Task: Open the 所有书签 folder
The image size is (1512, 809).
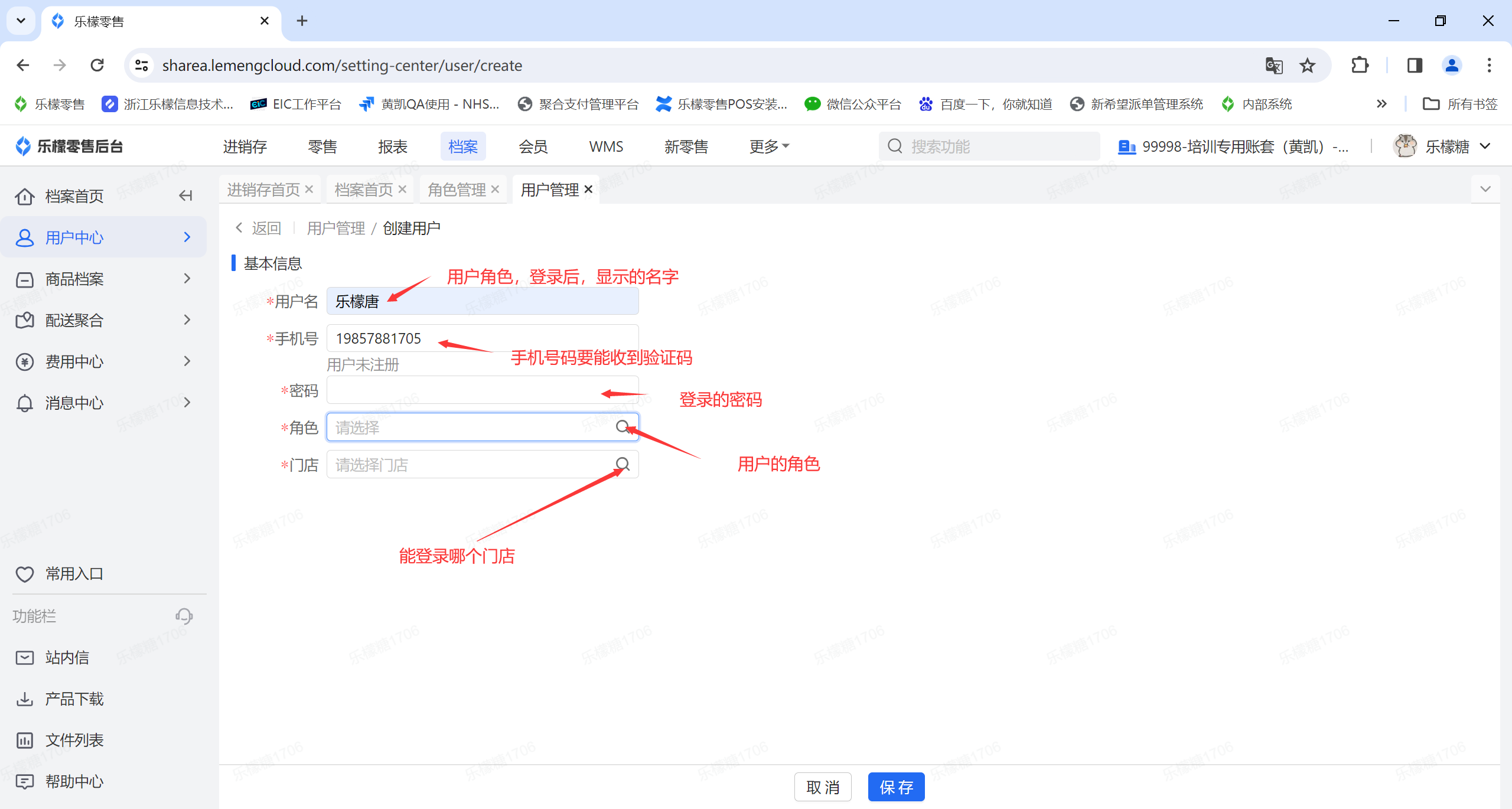Action: point(1460,104)
